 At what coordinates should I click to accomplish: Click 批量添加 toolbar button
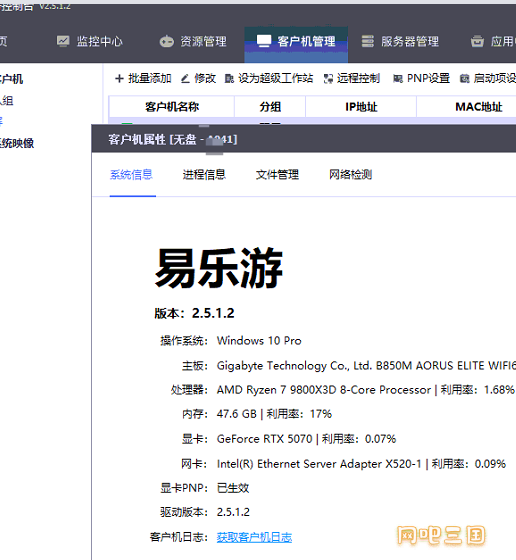pos(143,78)
